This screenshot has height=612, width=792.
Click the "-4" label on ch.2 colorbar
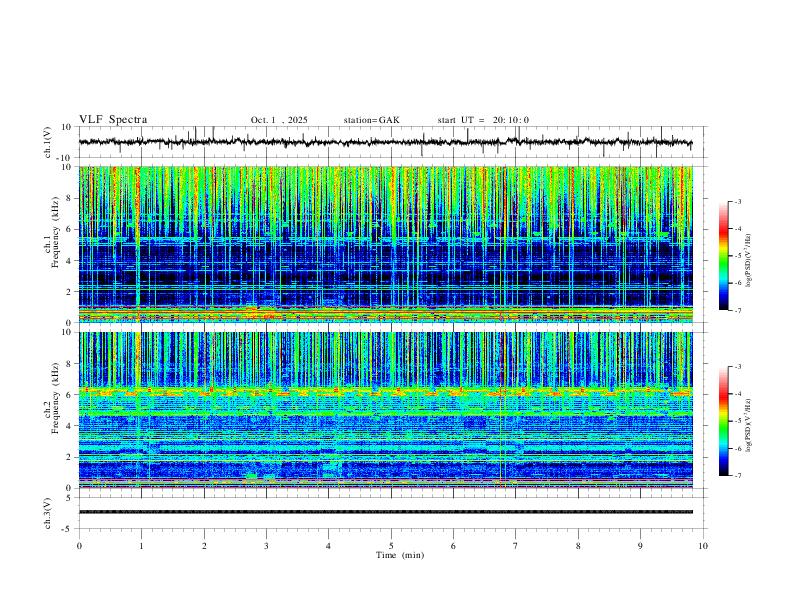737,394
